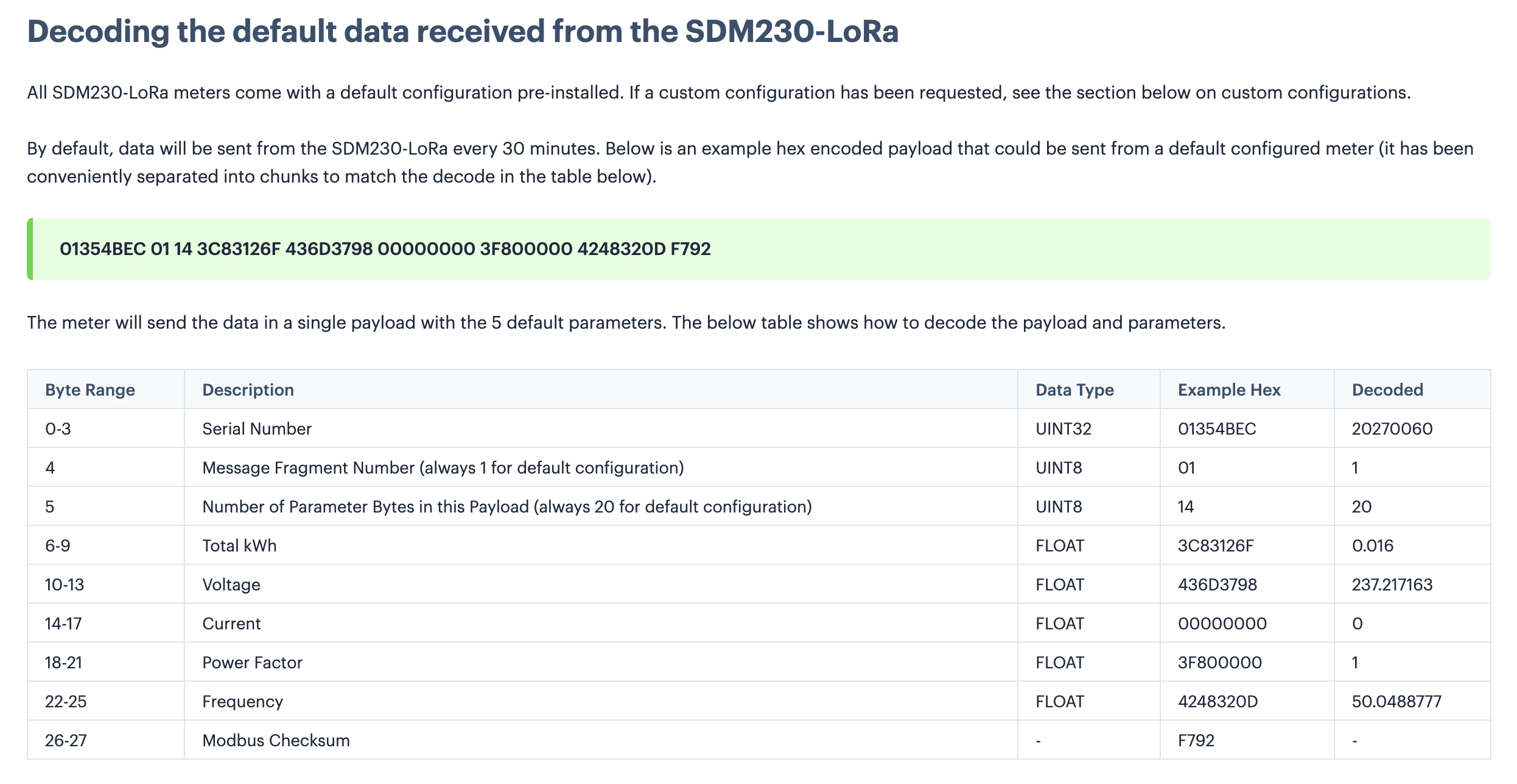Click the Frequency decoded value 50.0488777
The image size is (1517, 784).
pos(1396,701)
